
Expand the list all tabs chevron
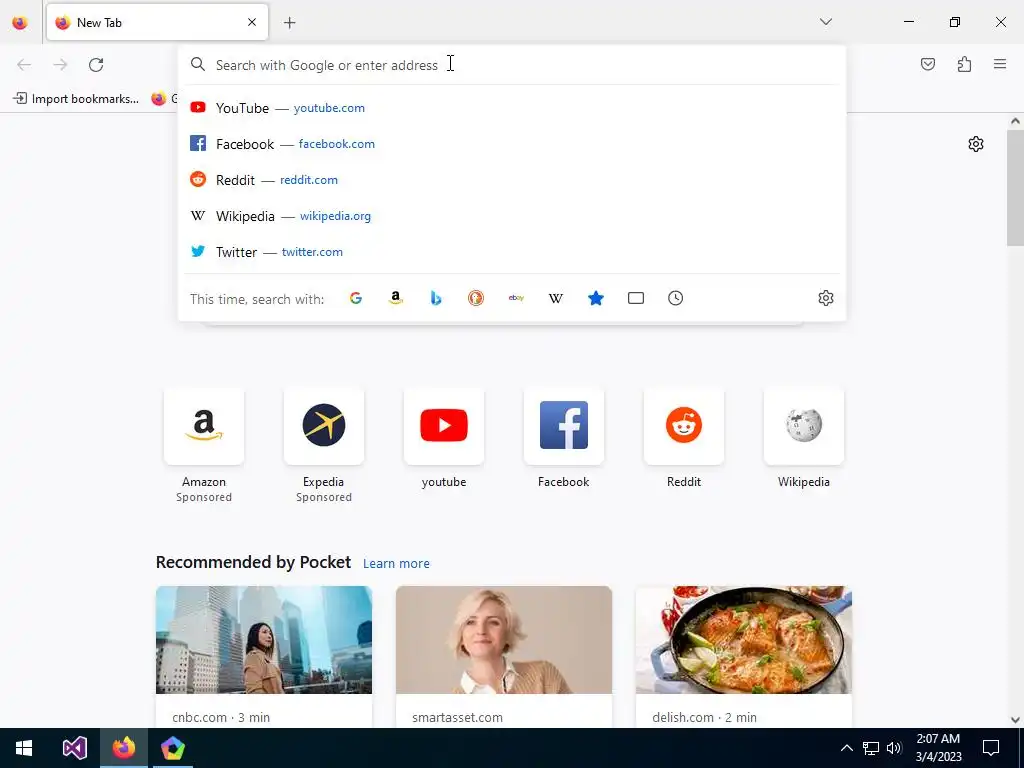pos(825,22)
